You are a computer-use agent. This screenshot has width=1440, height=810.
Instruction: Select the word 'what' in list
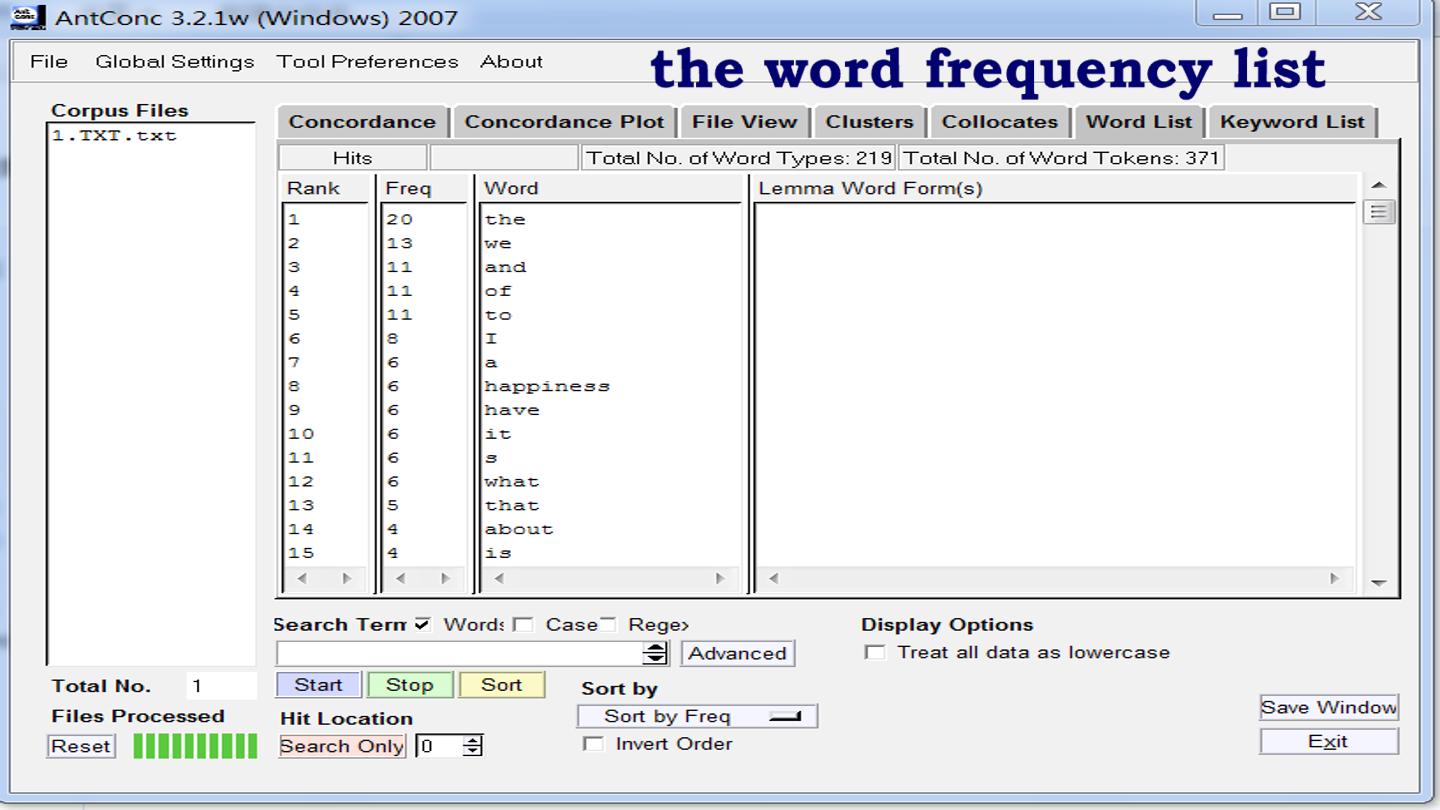click(x=512, y=481)
